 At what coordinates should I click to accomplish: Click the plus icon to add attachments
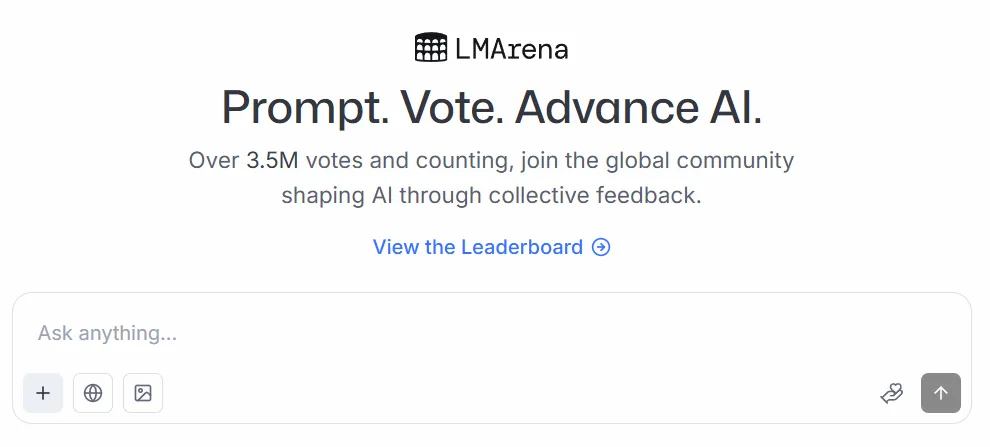(43, 393)
